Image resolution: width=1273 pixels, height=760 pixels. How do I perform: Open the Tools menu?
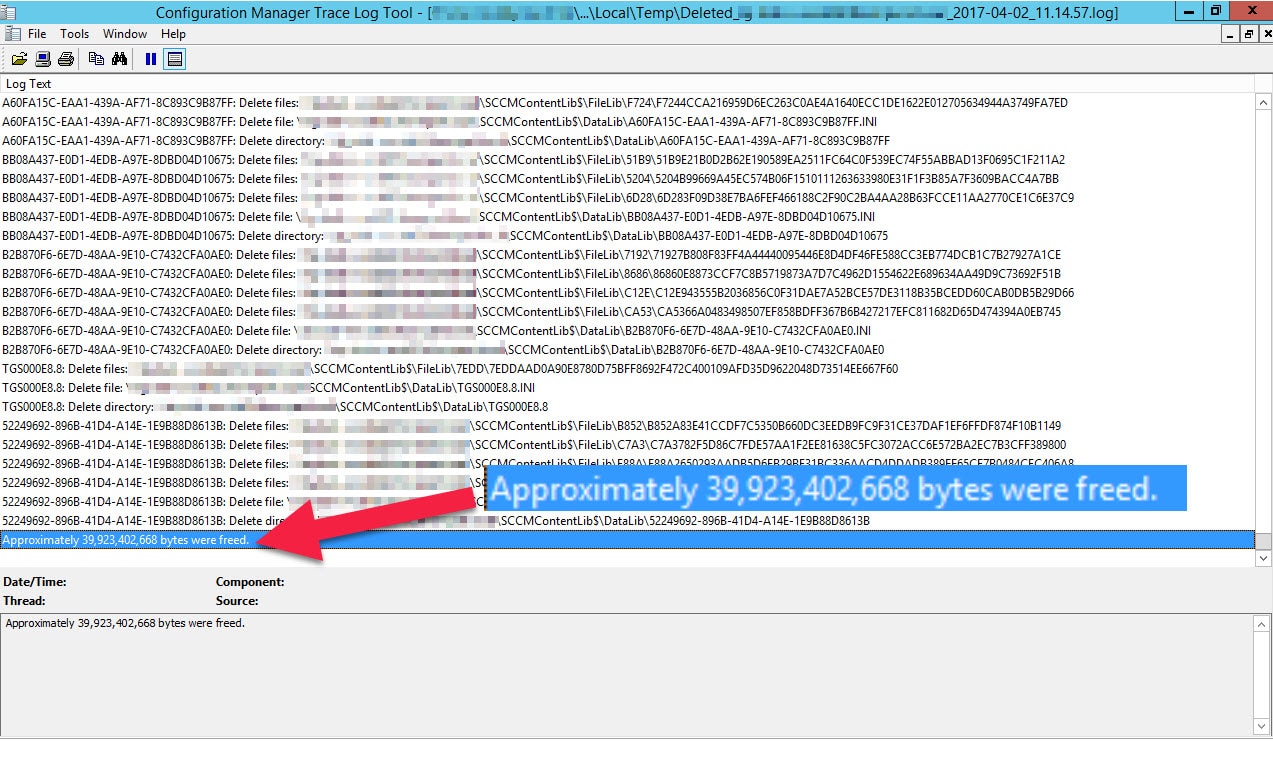pos(74,34)
